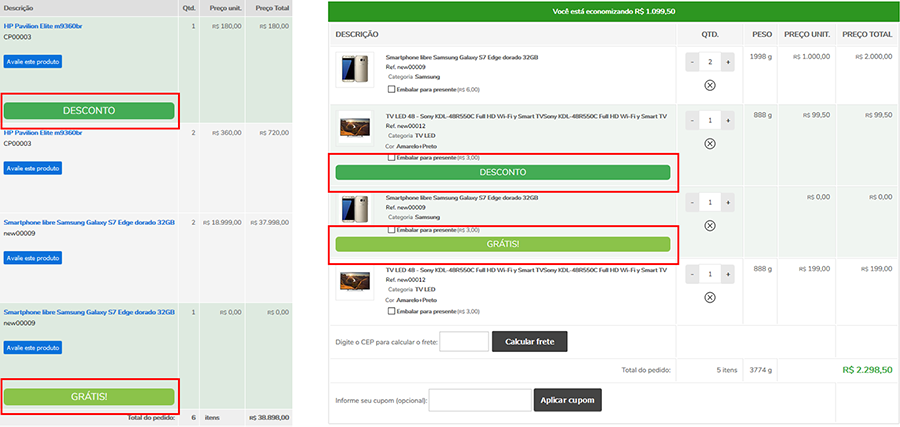Image resolution: width=900 pixels, height=427 pixels.
Task: Rate the Samsung Galaxy priced R$ 37.998,00 total
Action: click(x=33, y=258)
